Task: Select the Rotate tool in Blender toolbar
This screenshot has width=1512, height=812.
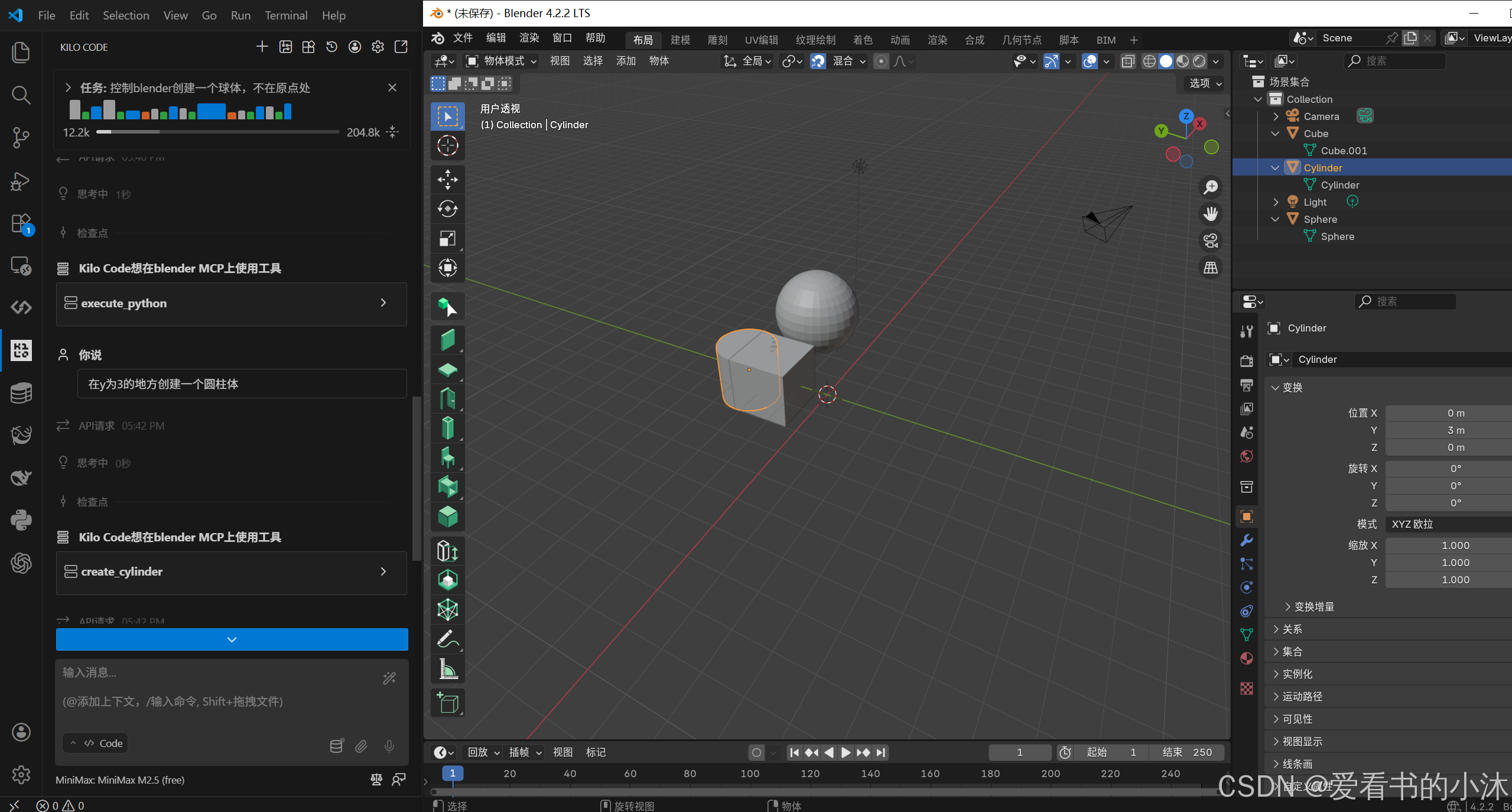Action: coord(447,209)
